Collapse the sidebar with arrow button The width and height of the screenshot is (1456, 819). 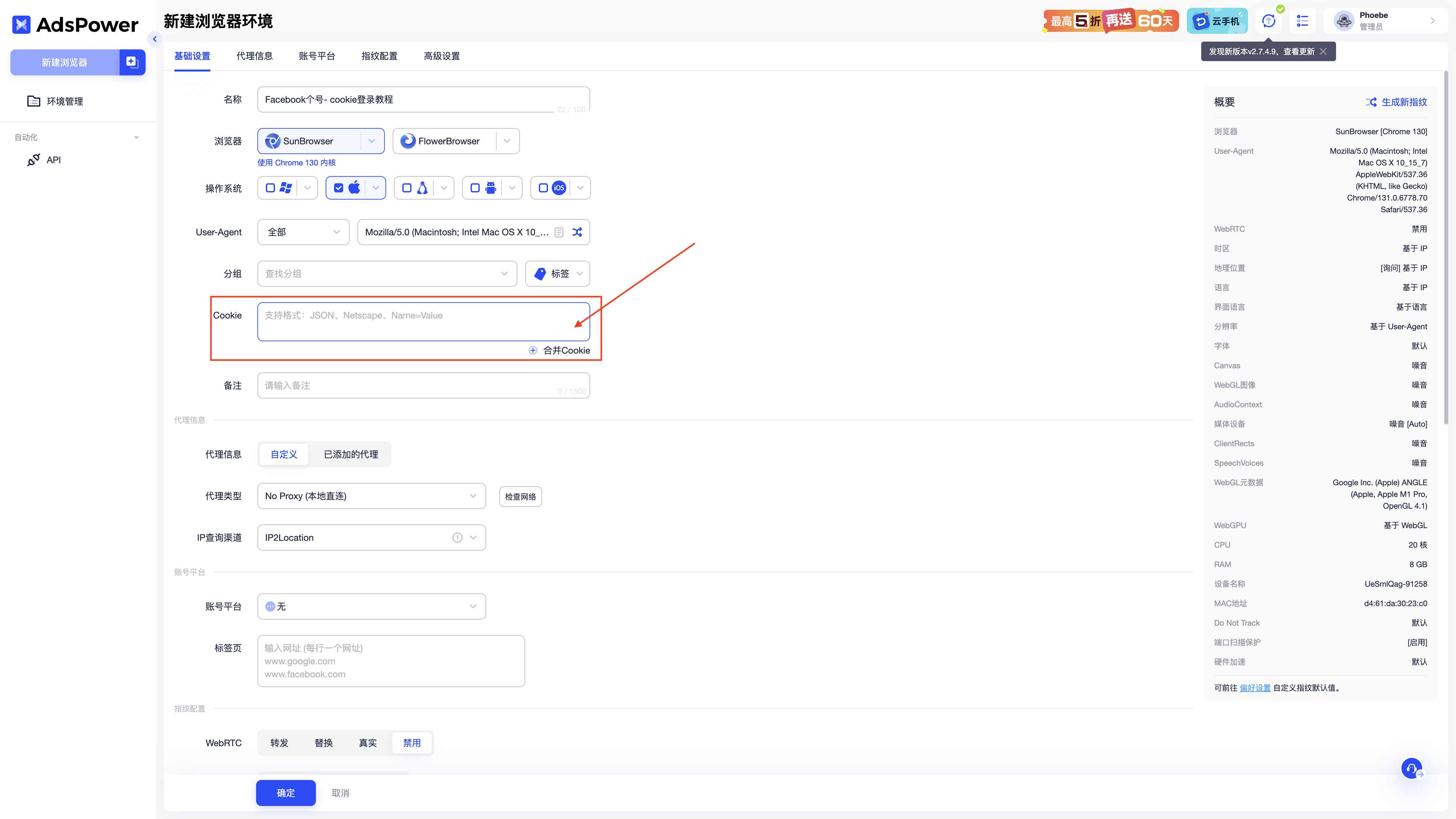pyautogui.click(x=154, y=39)
